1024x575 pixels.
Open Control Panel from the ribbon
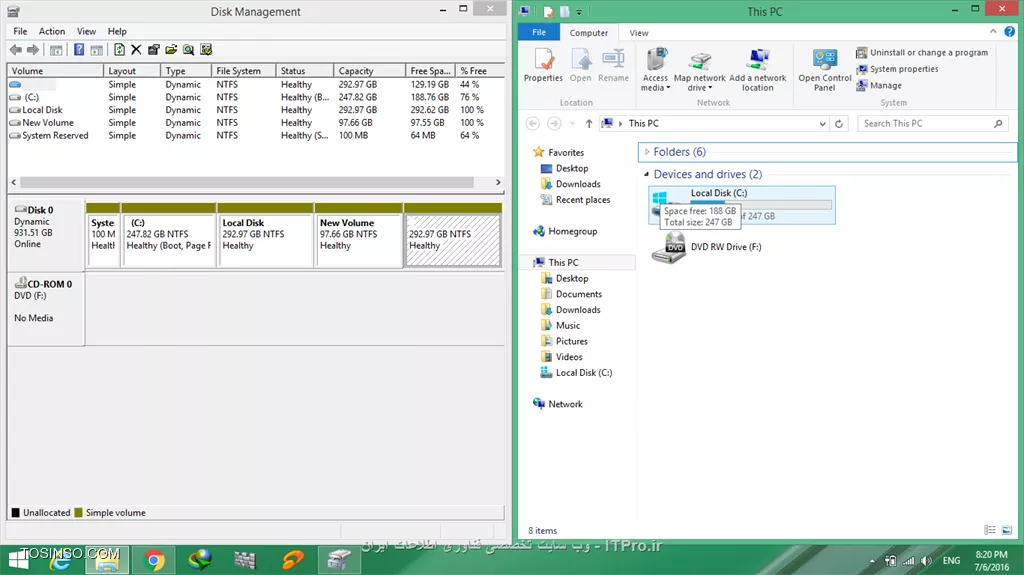(825, 70)
